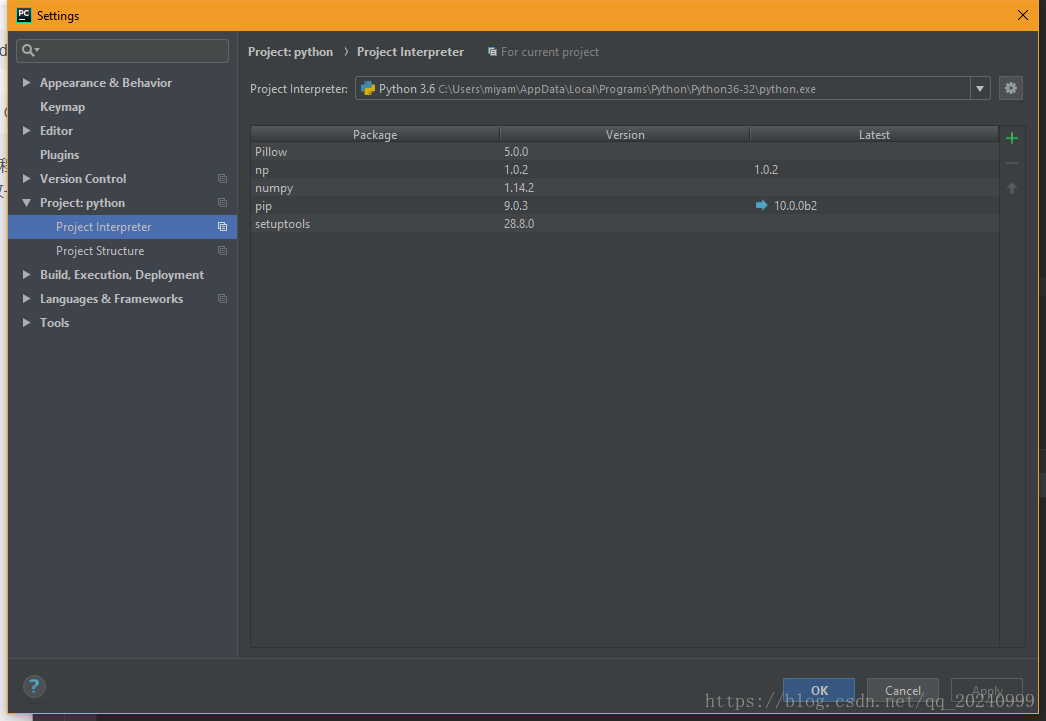Sort by Latest column header
This screenshot has width=1046, height=721.
pyautogui.click(x=874, y=134)
